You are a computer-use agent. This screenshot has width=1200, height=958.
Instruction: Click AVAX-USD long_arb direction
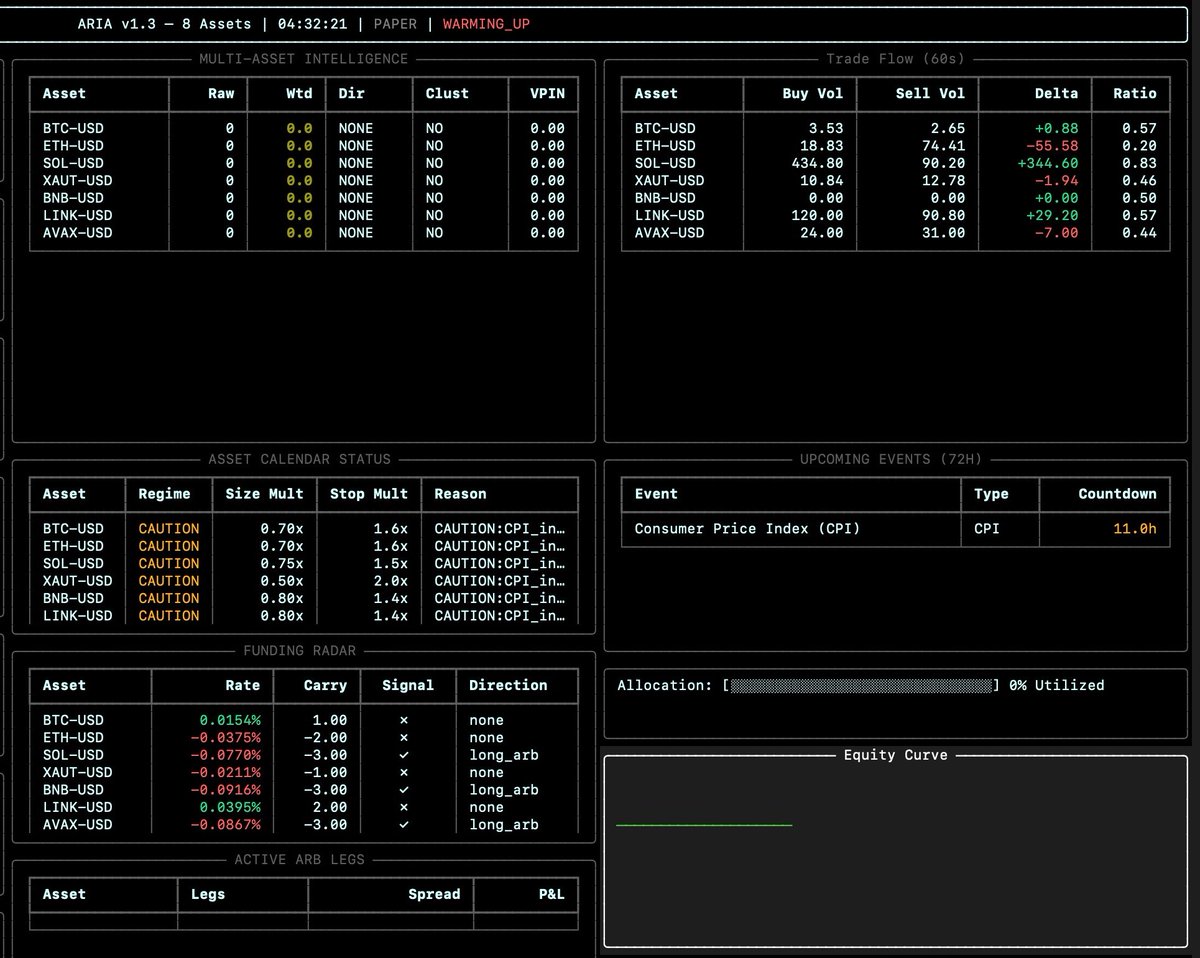pyautogui.click(x=504, y=824)
